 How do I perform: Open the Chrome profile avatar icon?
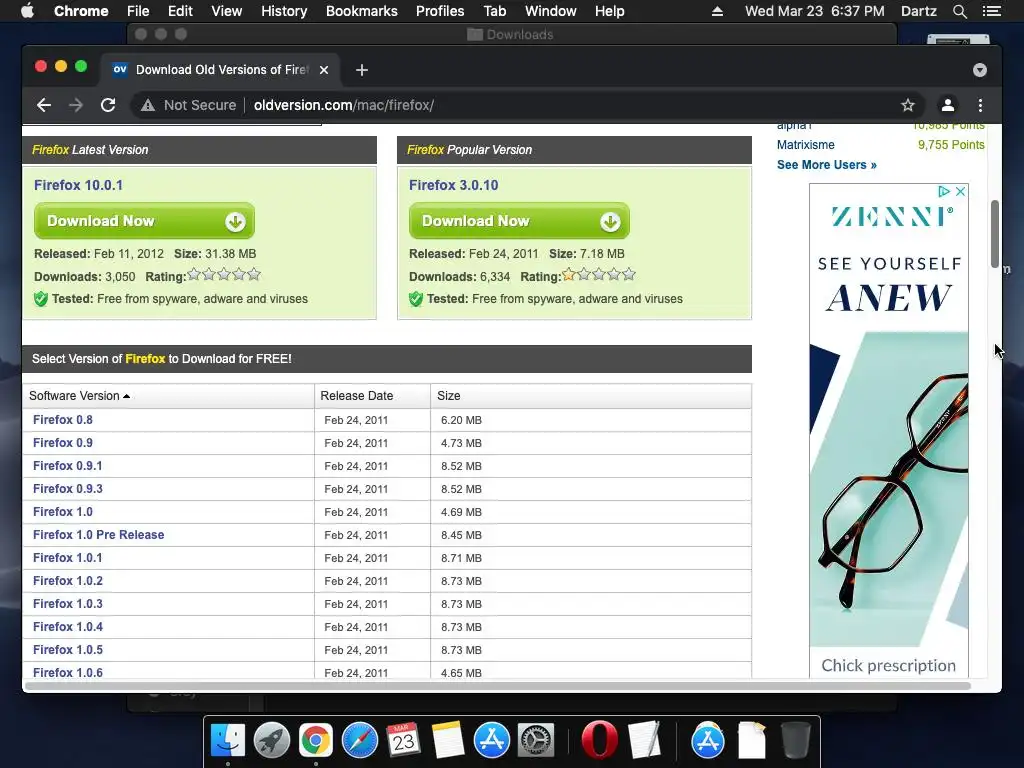point(948,105)
